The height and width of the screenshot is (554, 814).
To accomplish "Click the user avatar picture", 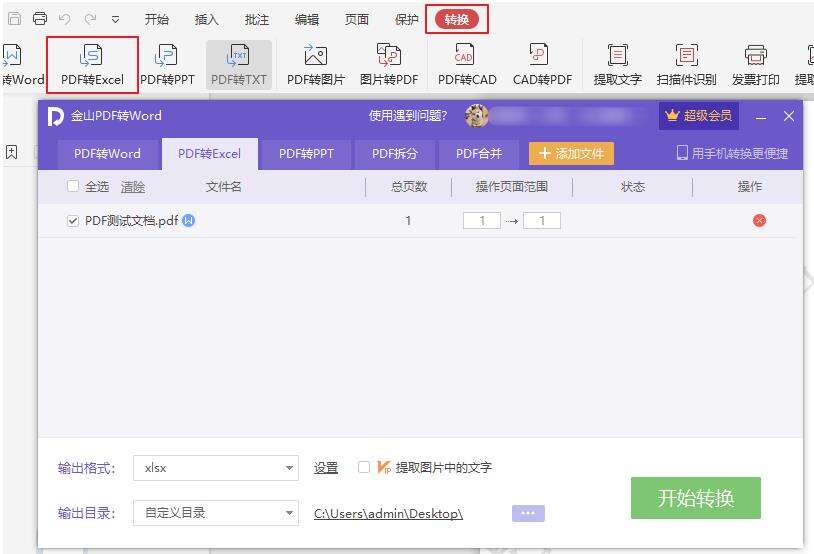I will pyautogui.click(x=477, y=115).
